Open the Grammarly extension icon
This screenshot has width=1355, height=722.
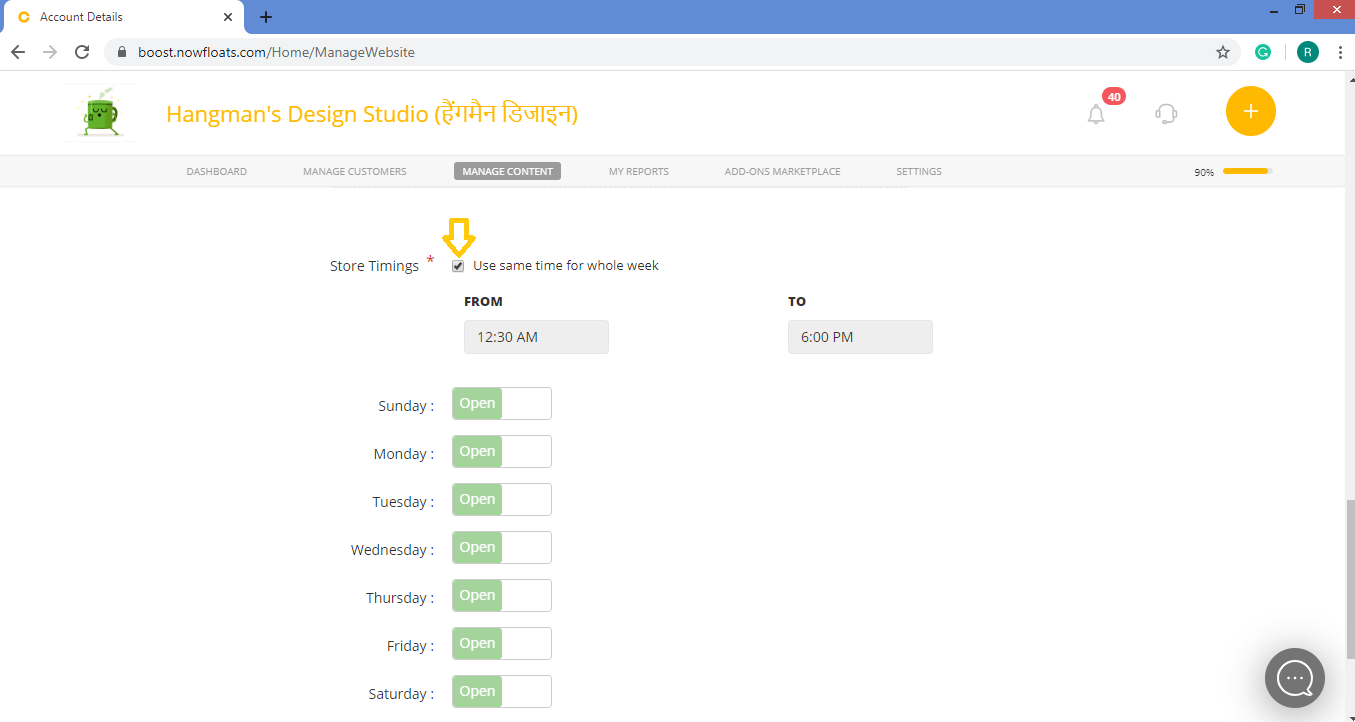pos(1263,52)
